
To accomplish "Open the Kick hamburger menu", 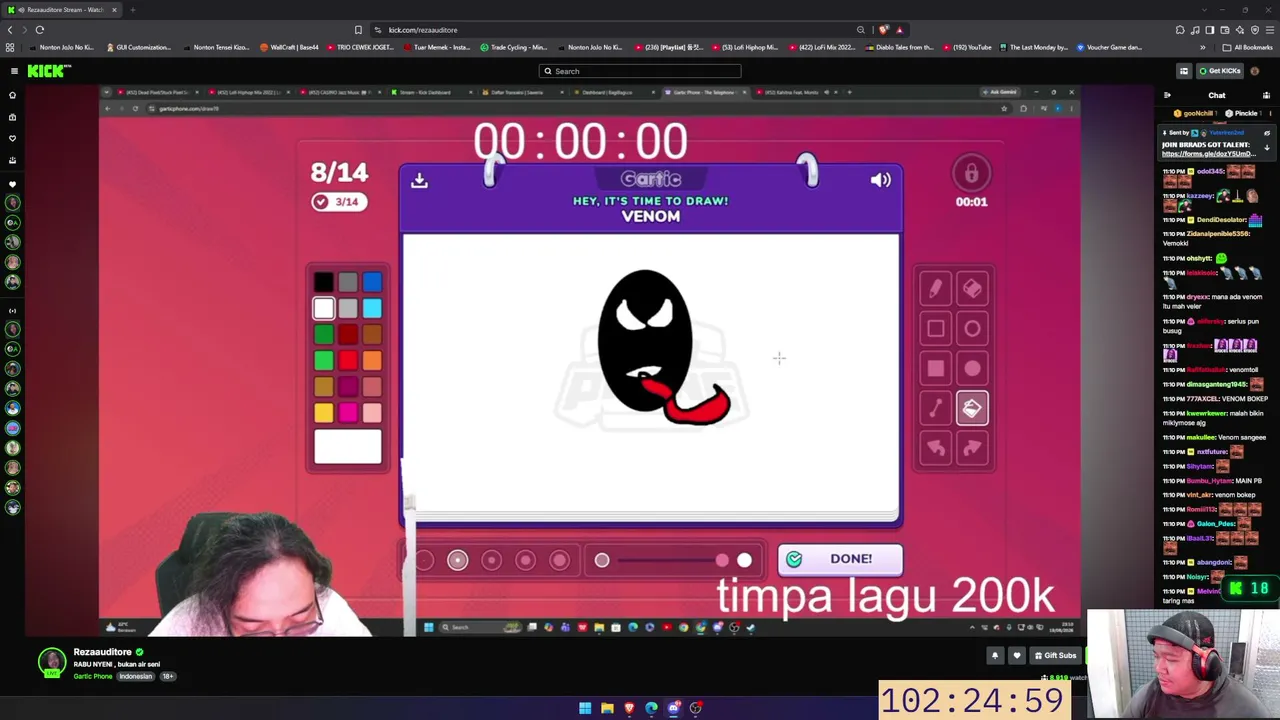I will [x=14, y=71].
